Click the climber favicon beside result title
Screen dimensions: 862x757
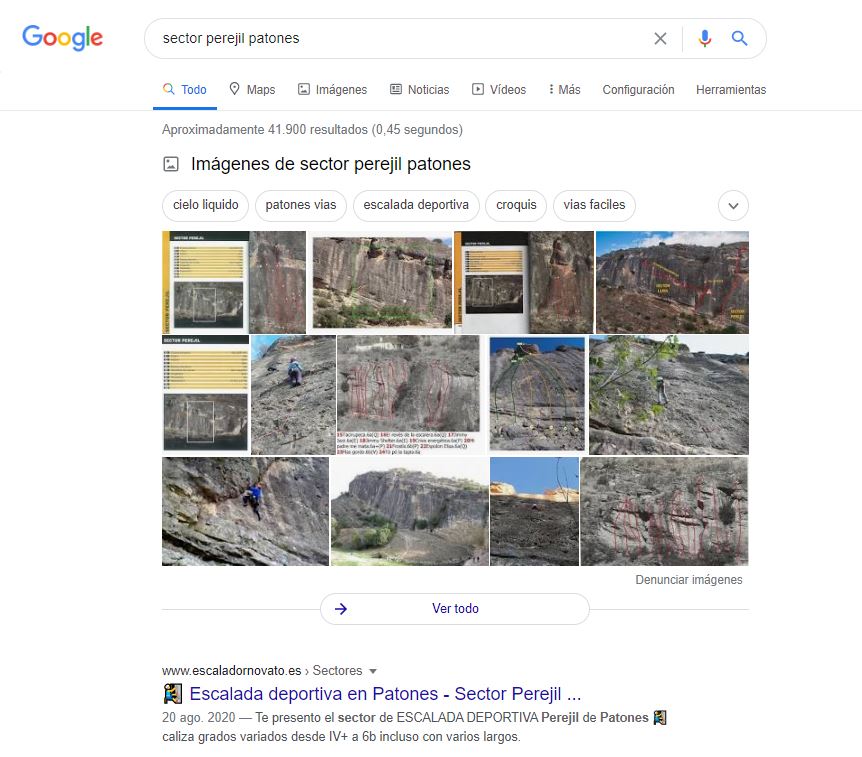point(173,694)
